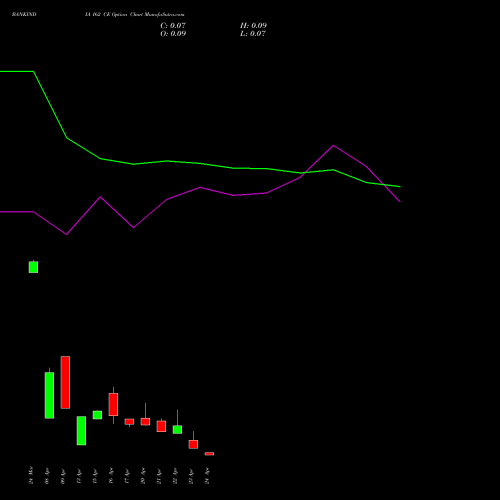Click the 08 Apr date label
This screenshot has width=500, height=500.
[x=47, y=476]
